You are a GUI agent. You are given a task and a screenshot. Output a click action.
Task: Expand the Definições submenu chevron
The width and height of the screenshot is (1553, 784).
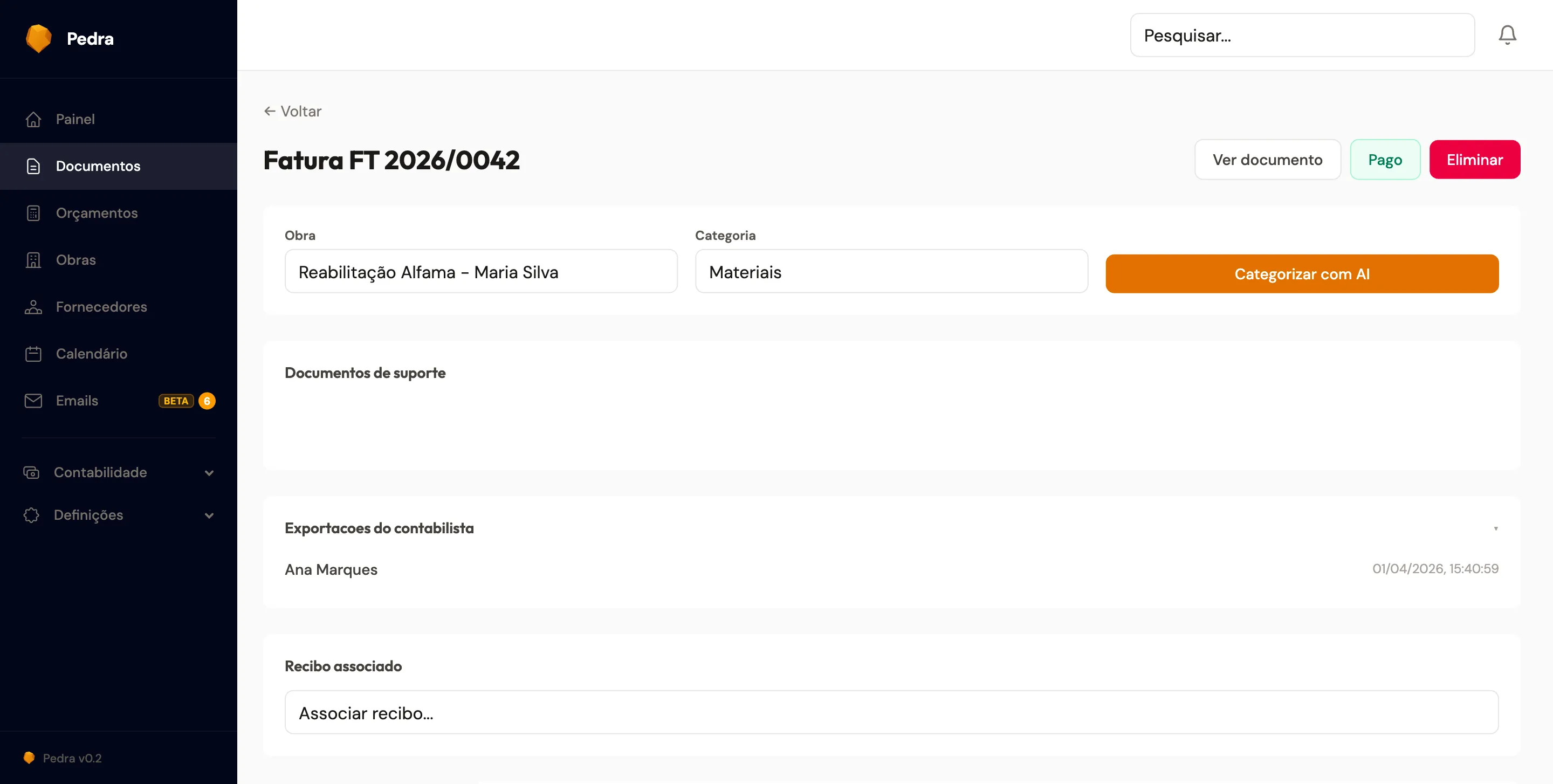pyautogui.click(x=209, y=516)
